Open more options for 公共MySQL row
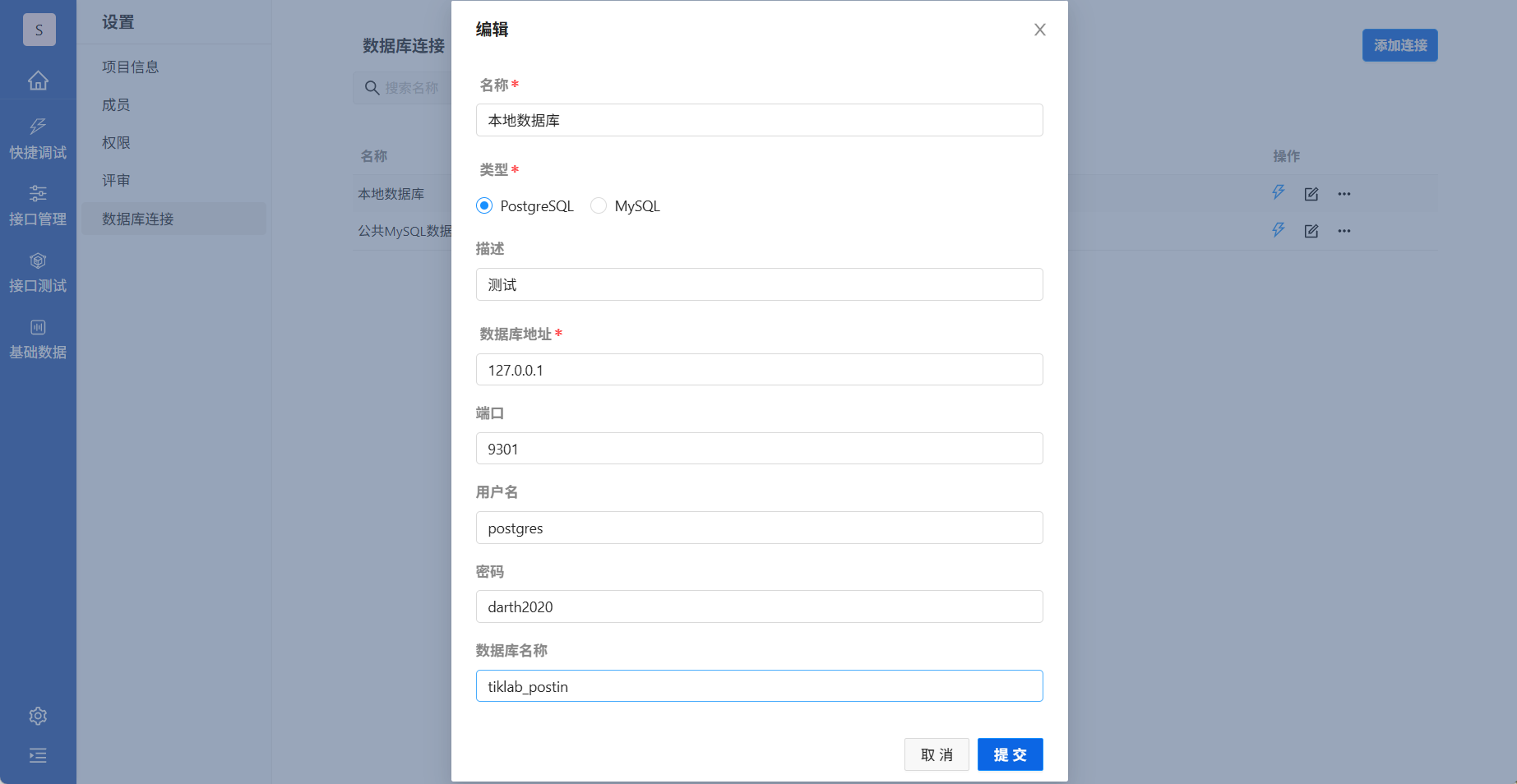 pyautogui.click(x=1344, y=231)
